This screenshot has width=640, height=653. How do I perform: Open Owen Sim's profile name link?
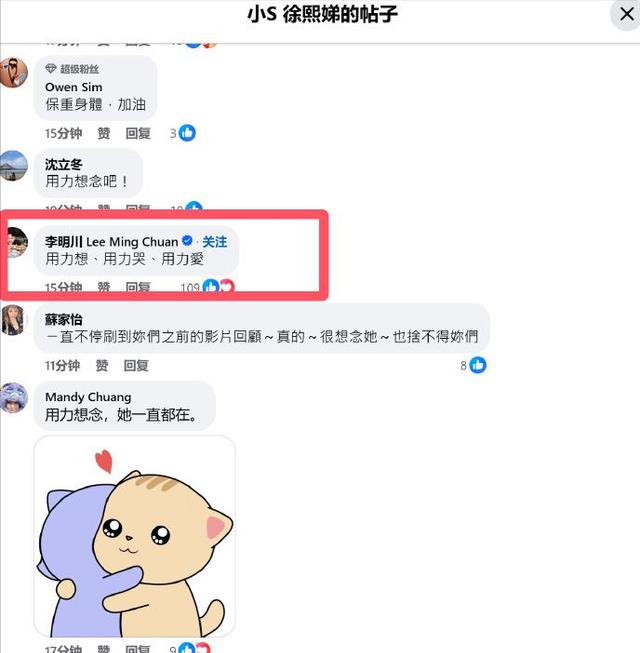tap(74, 87)
